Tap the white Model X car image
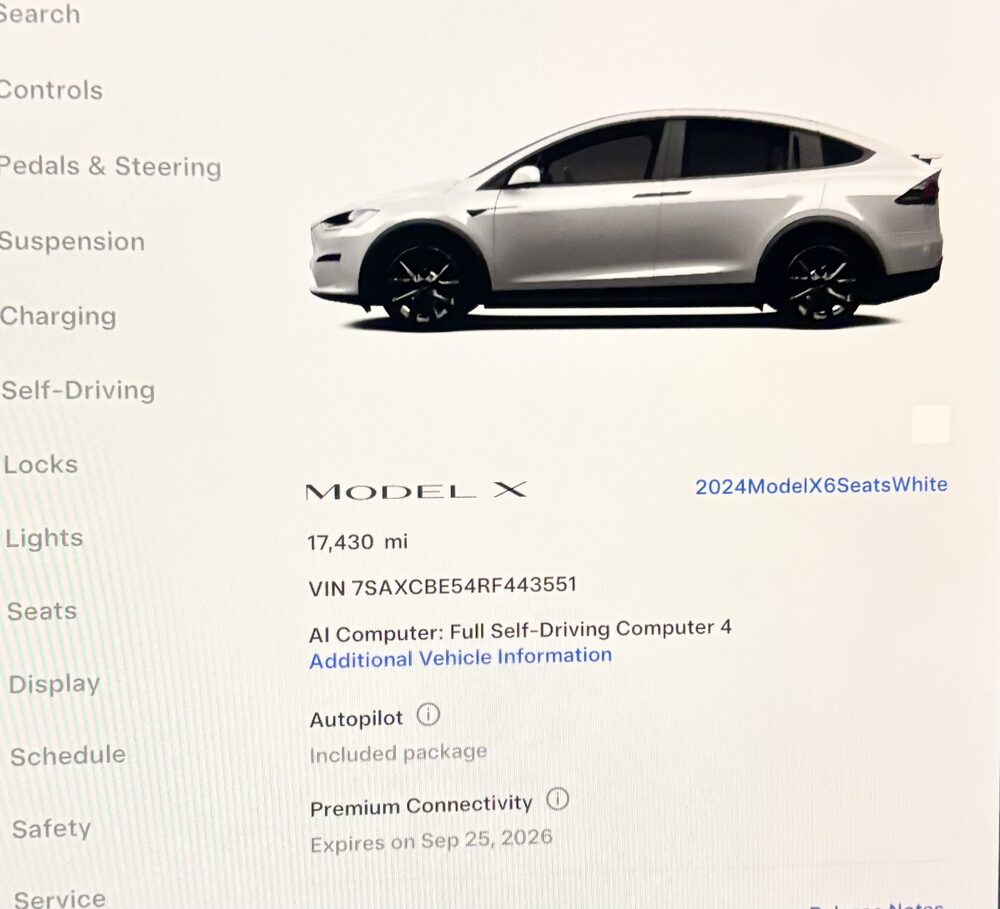The image size is (1000, 909). tap(626, 219)
